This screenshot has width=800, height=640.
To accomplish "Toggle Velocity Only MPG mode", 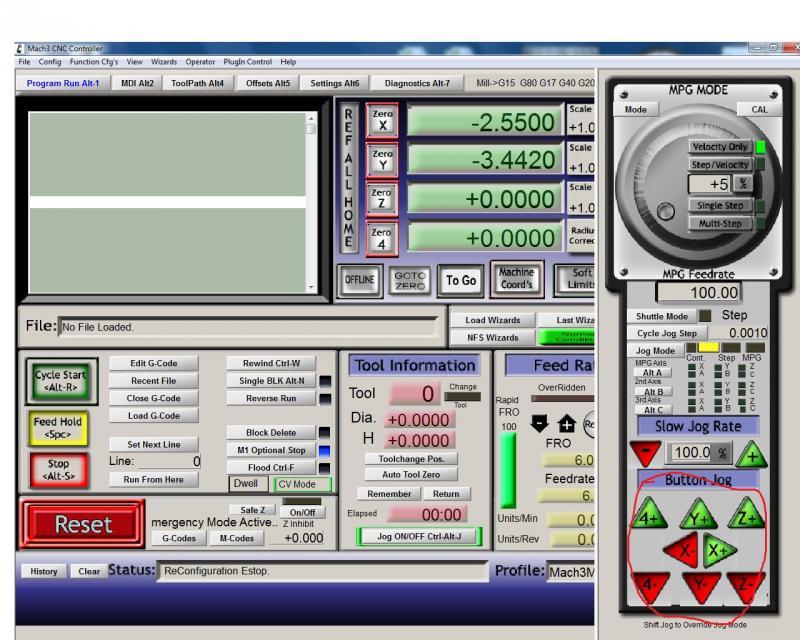I will [719, 147].
